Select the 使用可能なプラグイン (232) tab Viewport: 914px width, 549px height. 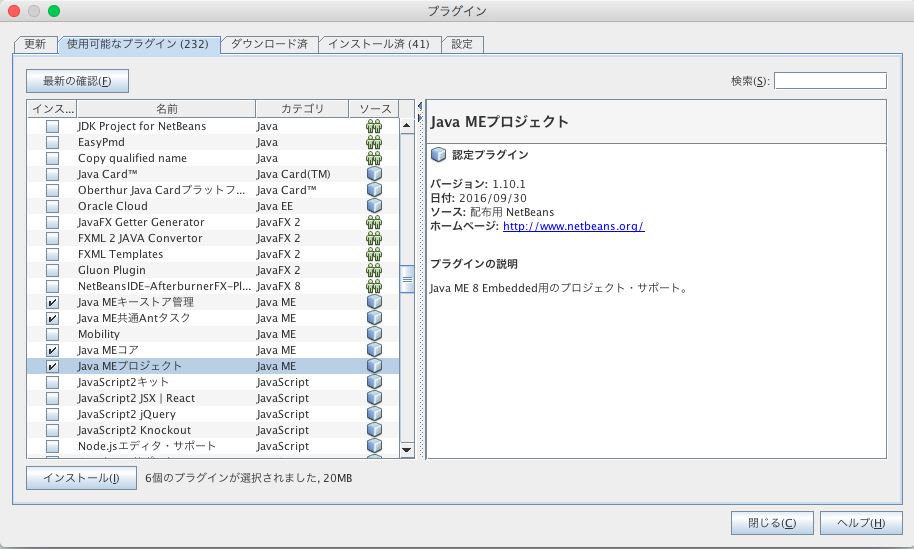coord(138,44)
